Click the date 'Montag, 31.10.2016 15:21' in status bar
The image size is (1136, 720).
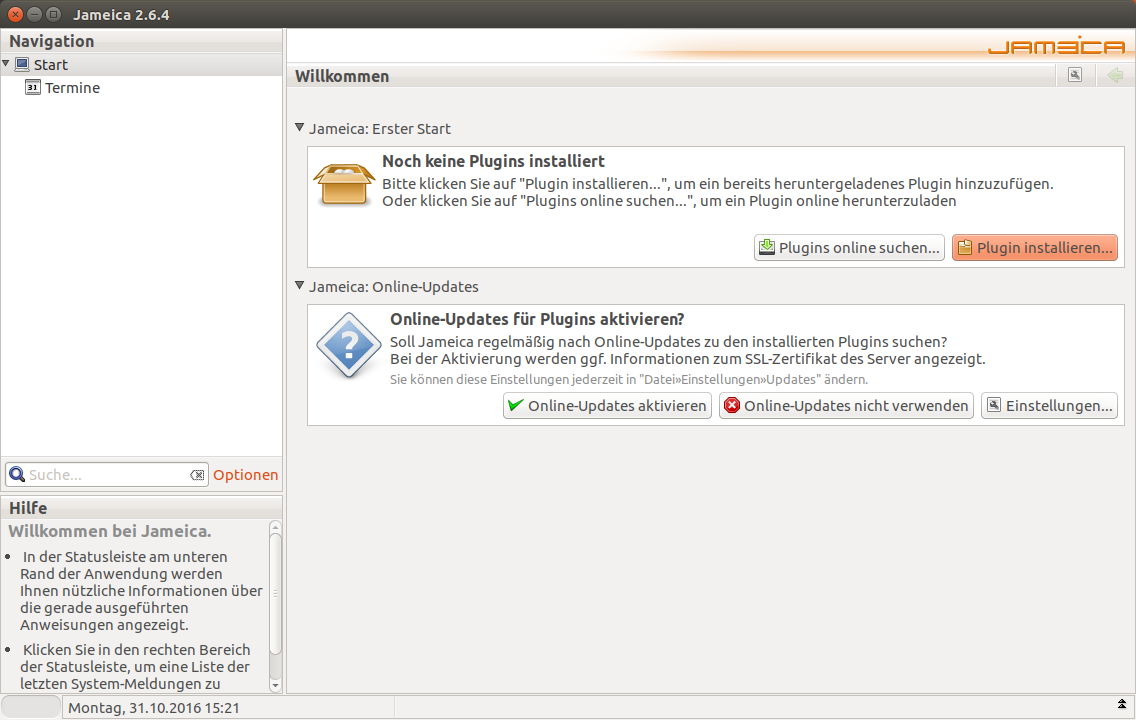154,708
